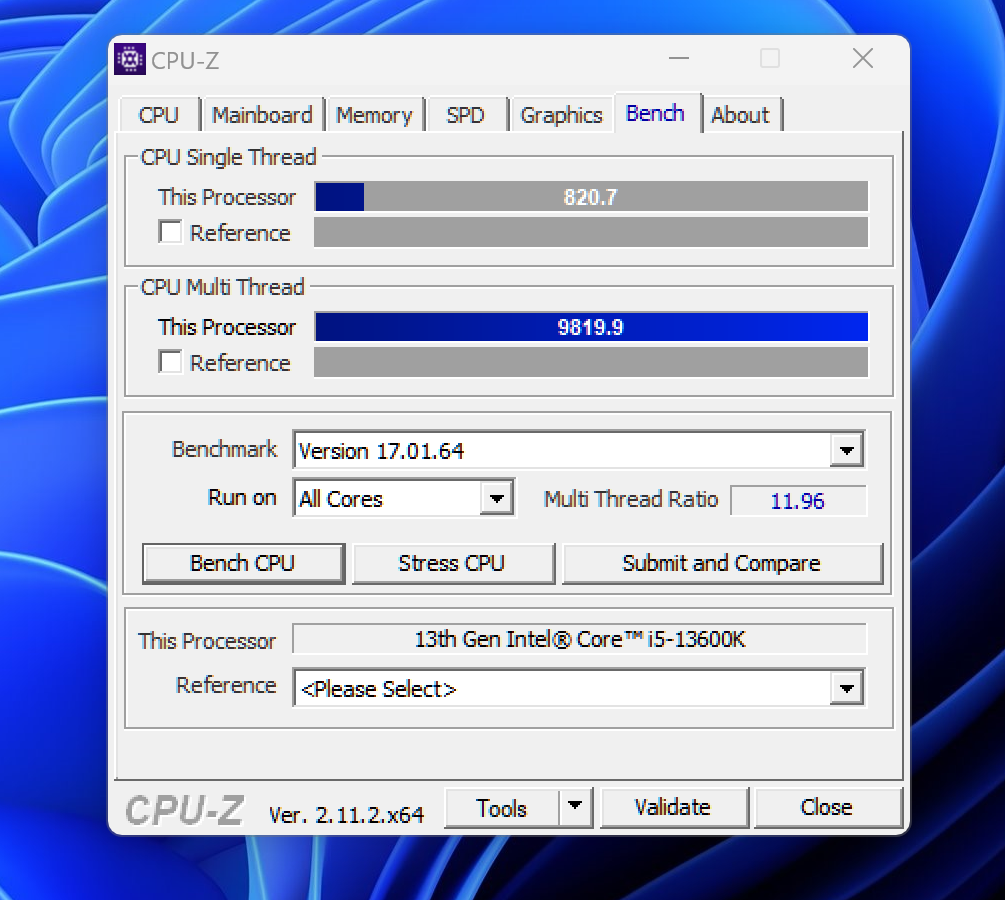Screen dimensions: 1005x900
Task: Open the Reference Please Select dropdown
Action: (x=579, y=688)
